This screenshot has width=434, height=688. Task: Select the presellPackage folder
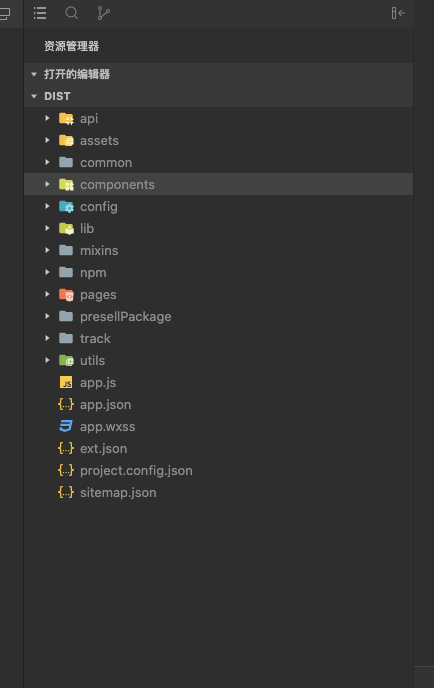point(219,316)
